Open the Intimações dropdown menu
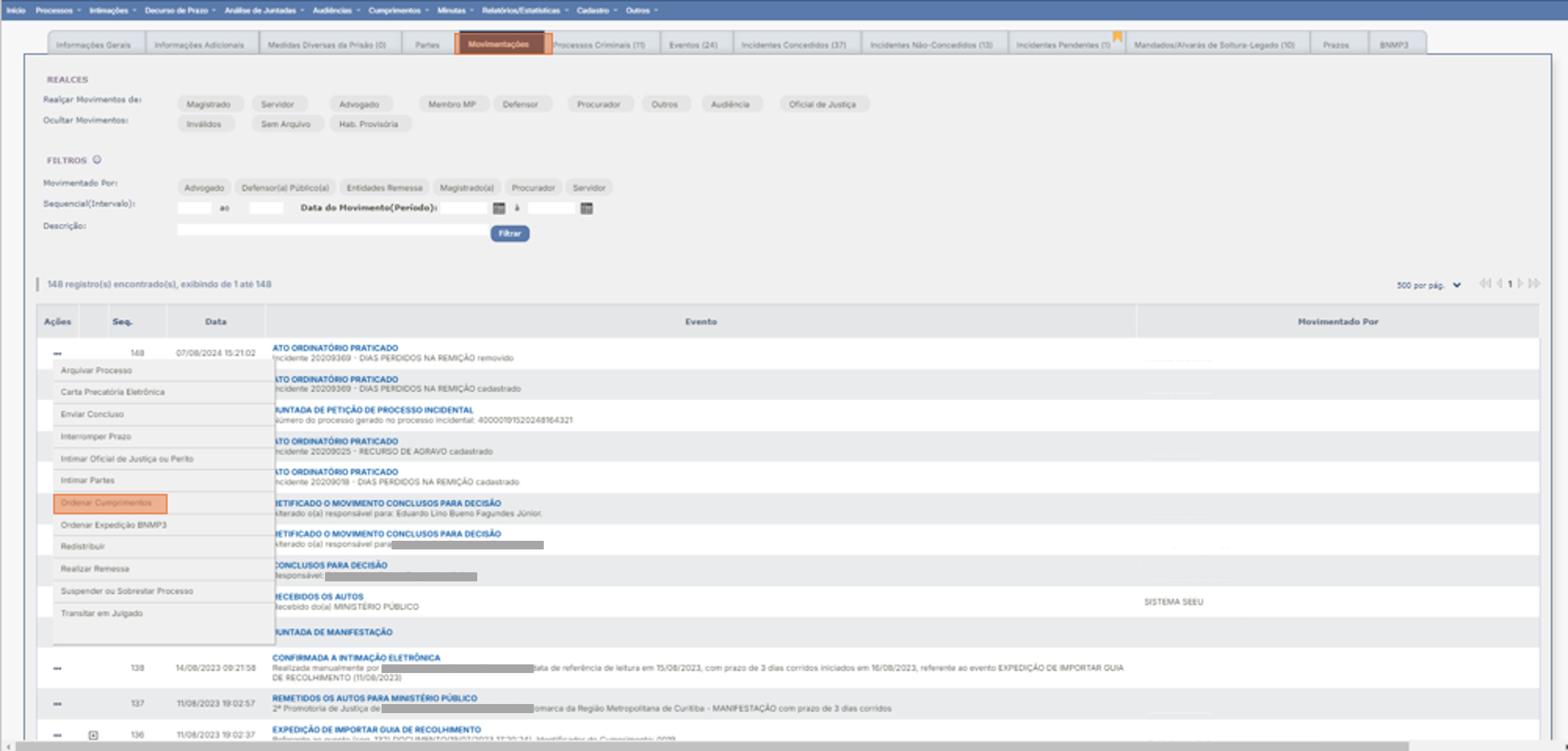 tap(113, 10)
